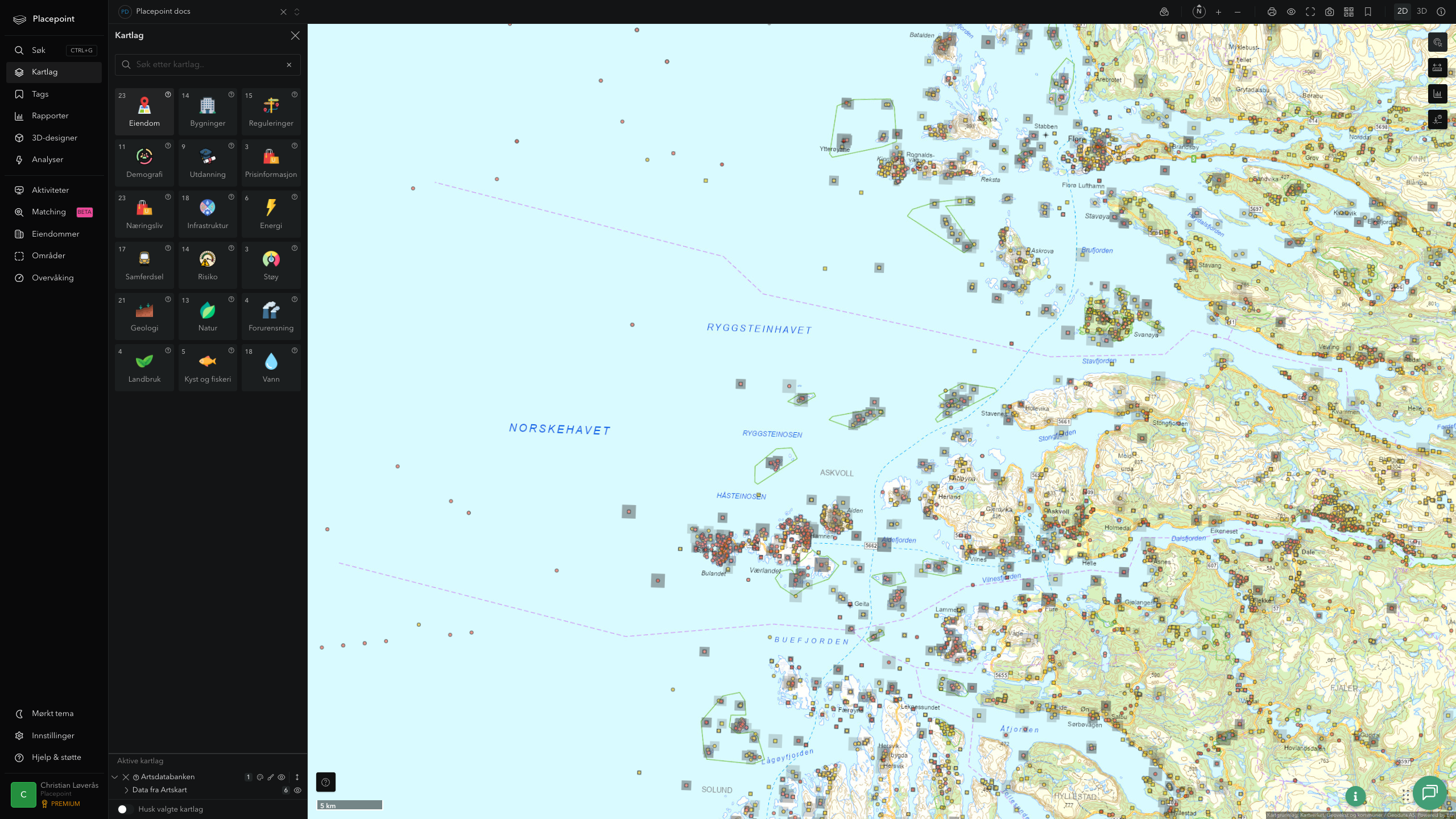Screen dimensions: 1456x819
Task: Open the Infrastruktur layer category
Action: pyautogui.click(x=208, y=214)
